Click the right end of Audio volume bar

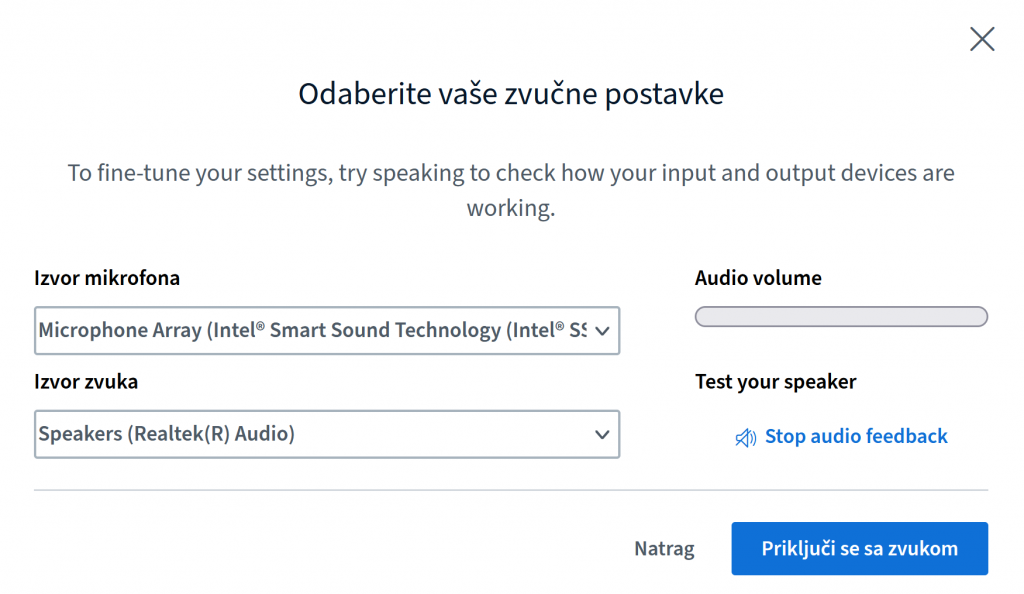pos(980,317)
